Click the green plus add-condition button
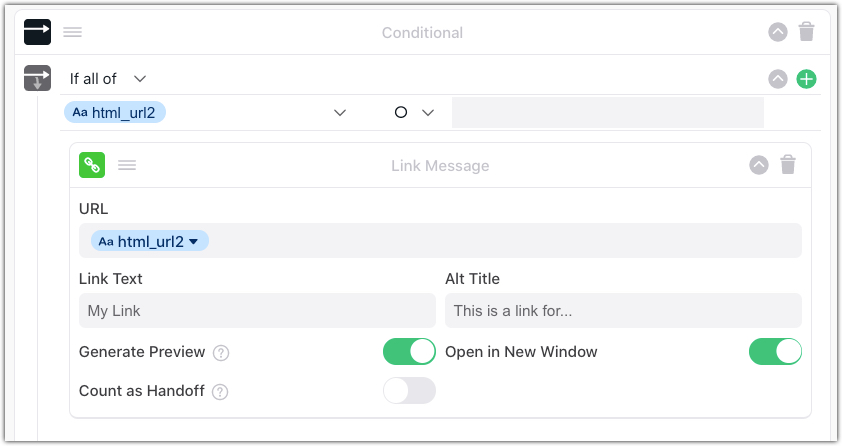Image resolution: width=842 pixels, height=446 pixels. coord(806,79)
